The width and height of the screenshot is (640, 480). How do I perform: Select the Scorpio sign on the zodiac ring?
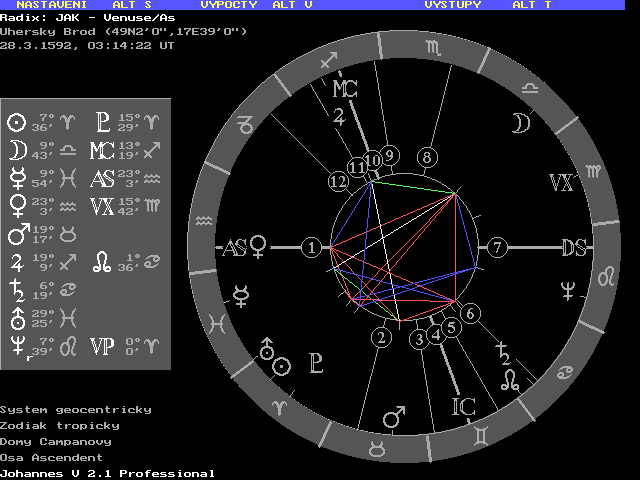pyautogui.click(x=430, y=47)
